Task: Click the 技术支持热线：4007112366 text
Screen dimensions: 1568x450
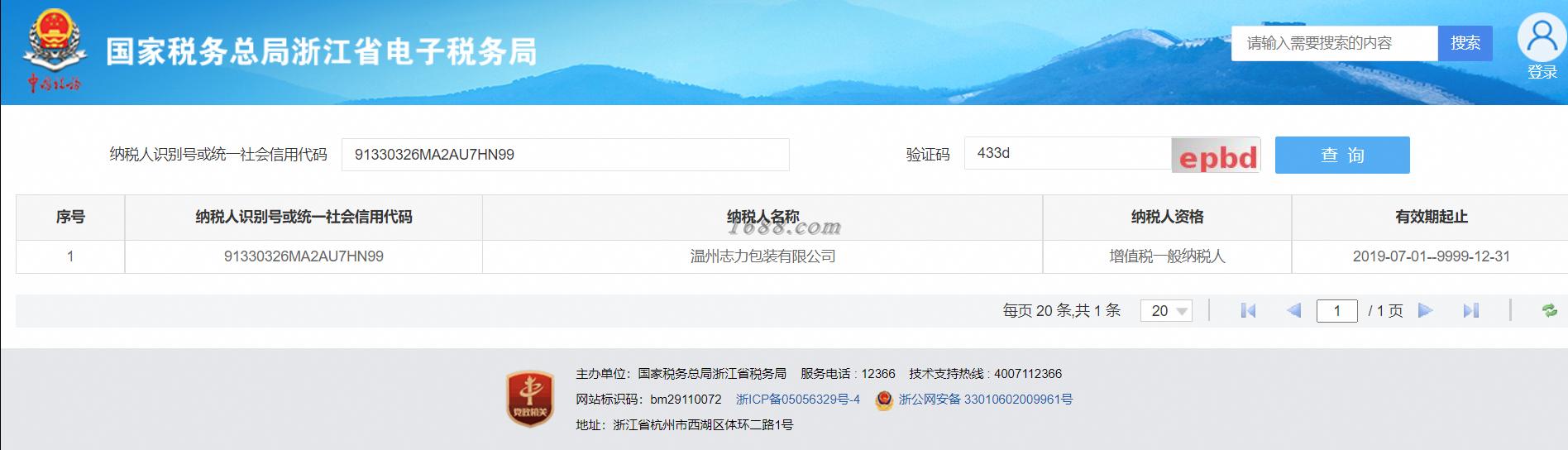Action: coord(985,374)
